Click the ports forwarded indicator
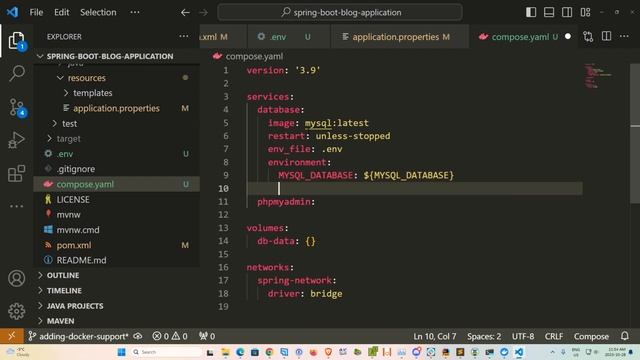The width and height of the screenshot is (640, 360). coord(207,336)
